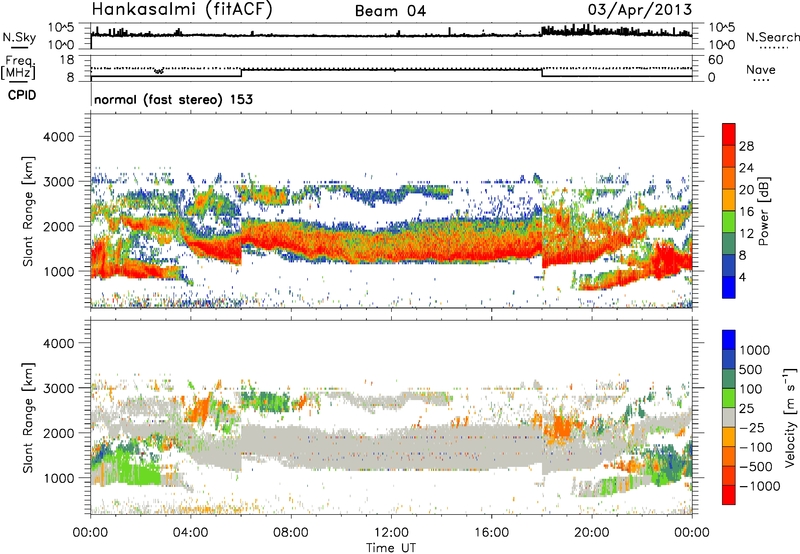Click the '4000' tick in power panel
Viewport: 800px width, 554px height.
(59, 137)
